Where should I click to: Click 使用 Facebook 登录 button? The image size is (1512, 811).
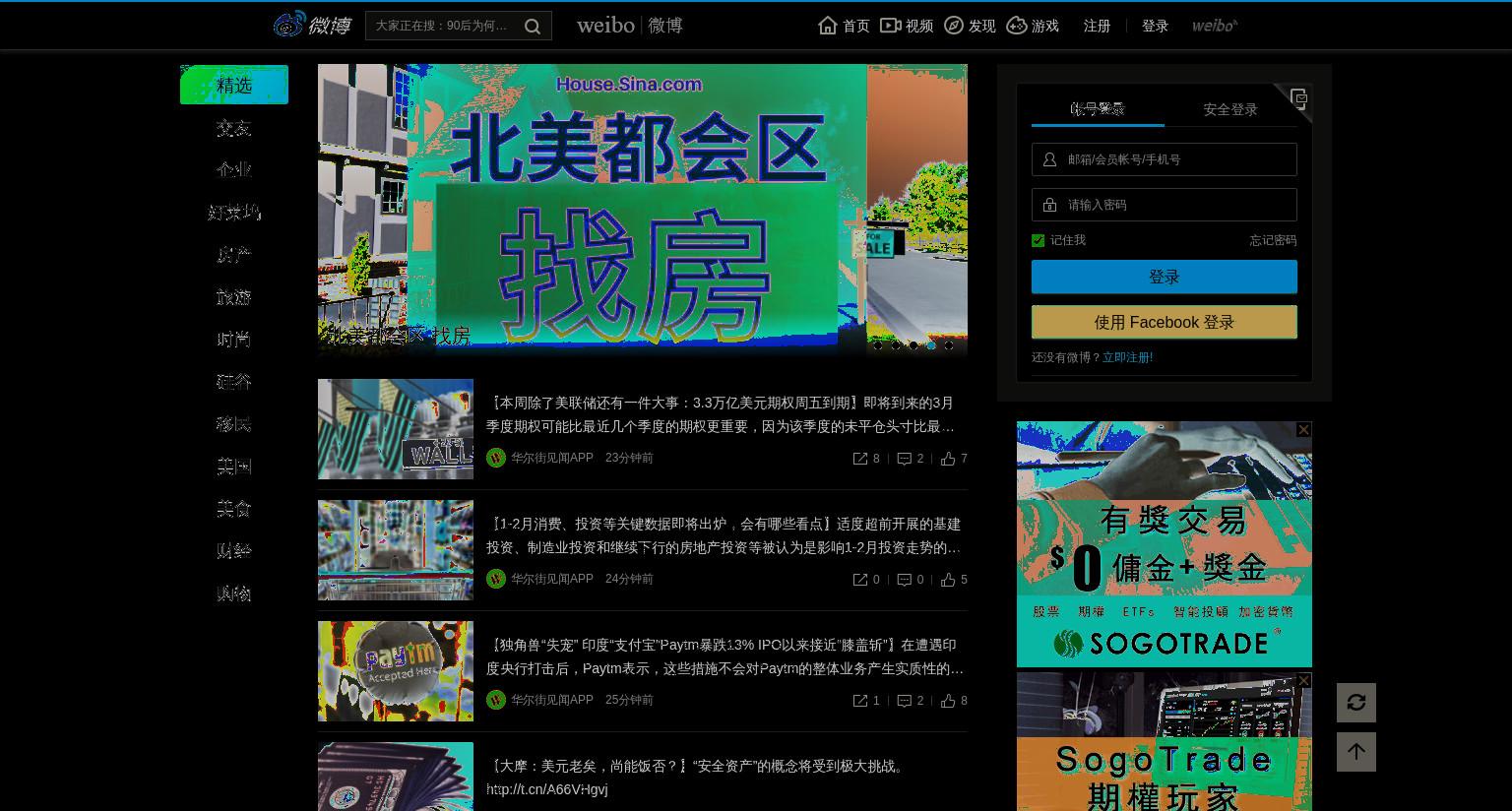click(x=1165, y=322)
